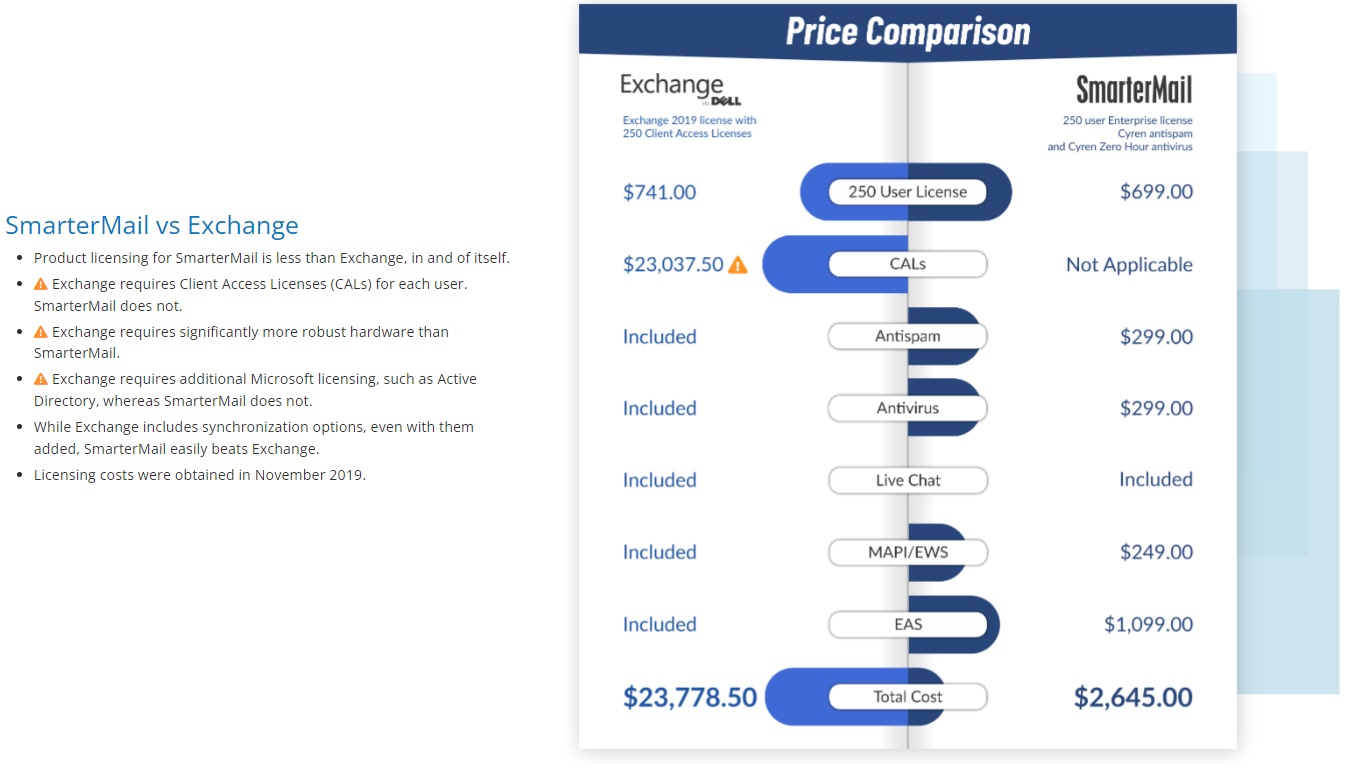
Task: Click the $2,645.00 SmarterMail total
Action: click(1133, 697)
